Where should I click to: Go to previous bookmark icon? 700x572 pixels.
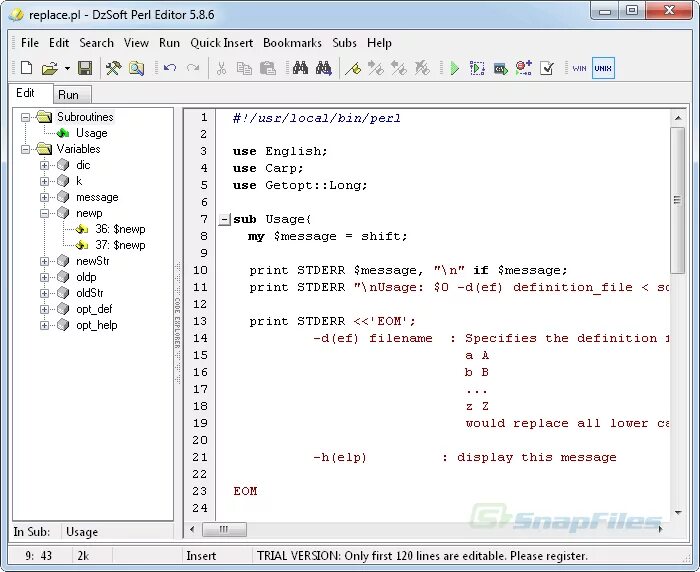pyautogui.click(x=399, y=68)
